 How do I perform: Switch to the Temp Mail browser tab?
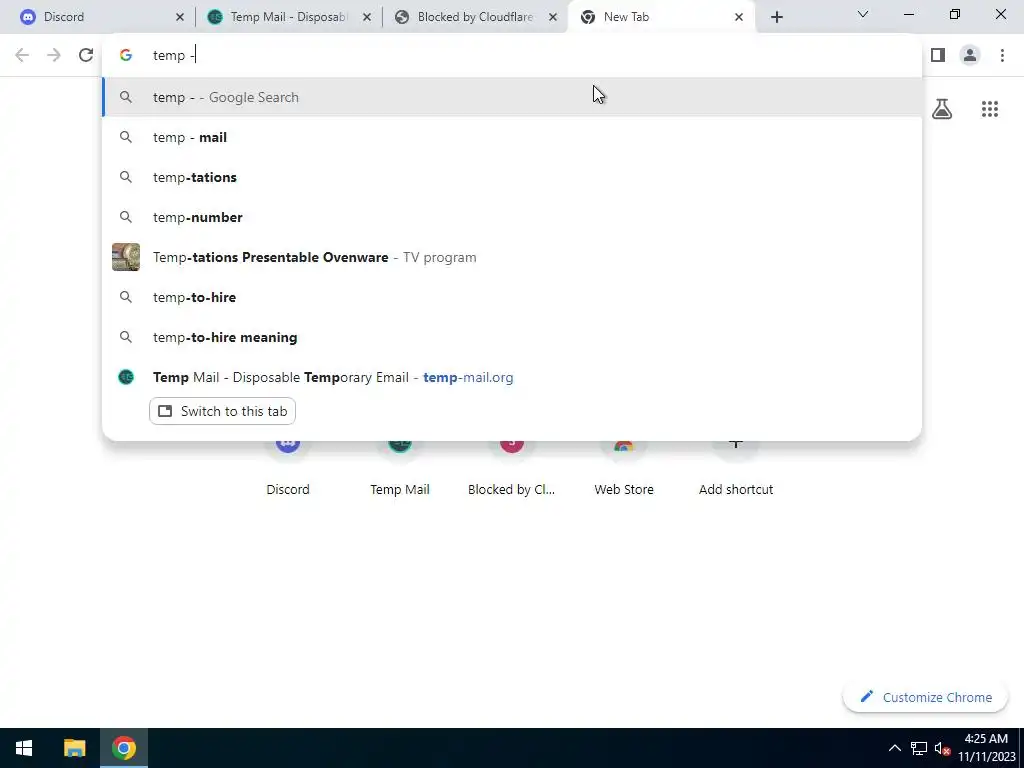287,17
